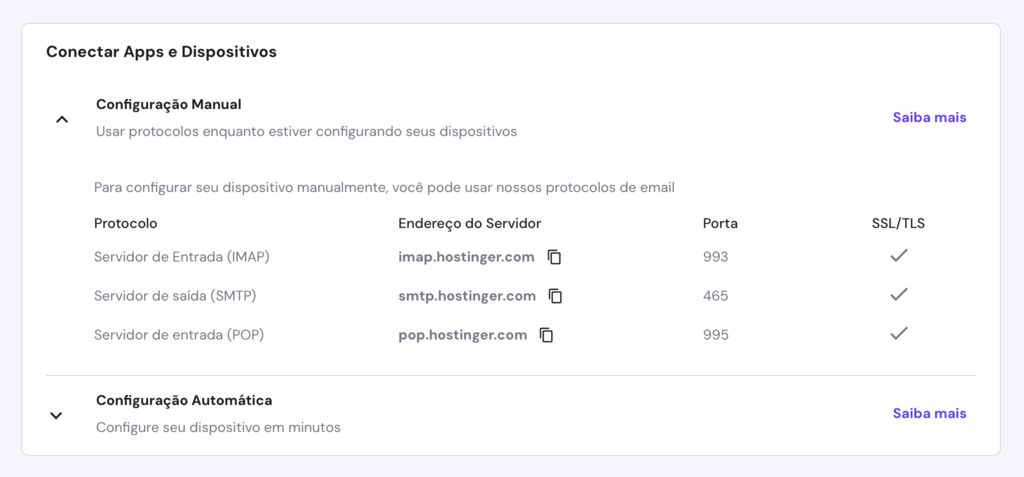Click the SSL/TLS checkmark for SMTP row
This screenshot has width=1024, height=477.
click(899, 295)
